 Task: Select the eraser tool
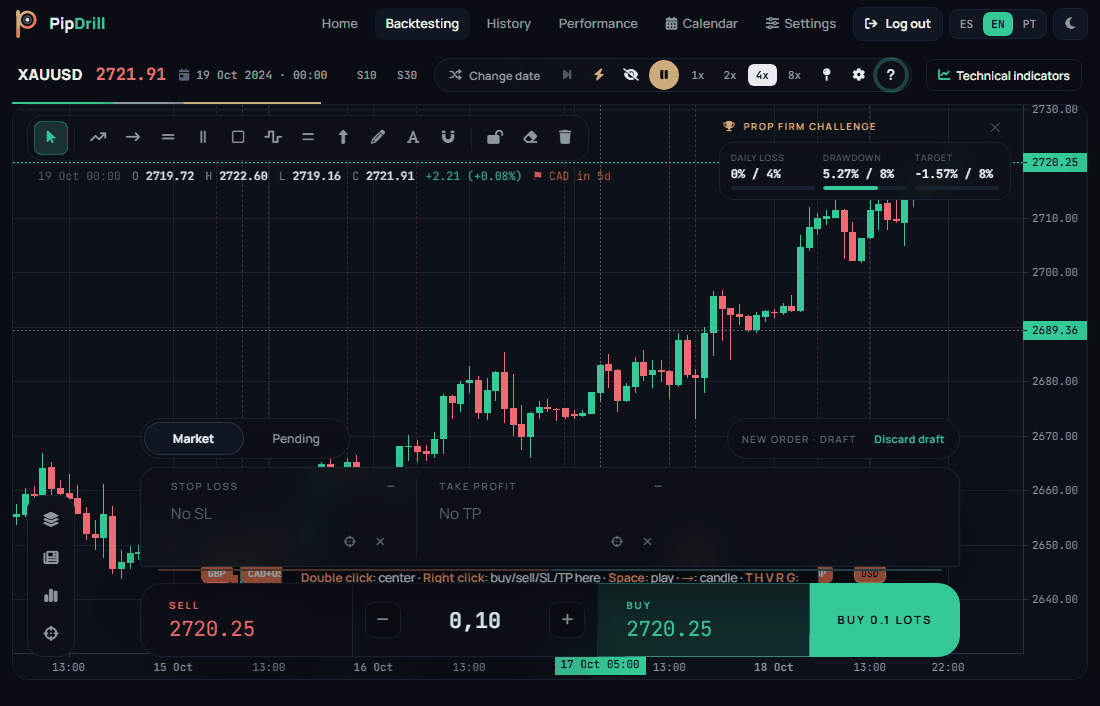point(530,137)
